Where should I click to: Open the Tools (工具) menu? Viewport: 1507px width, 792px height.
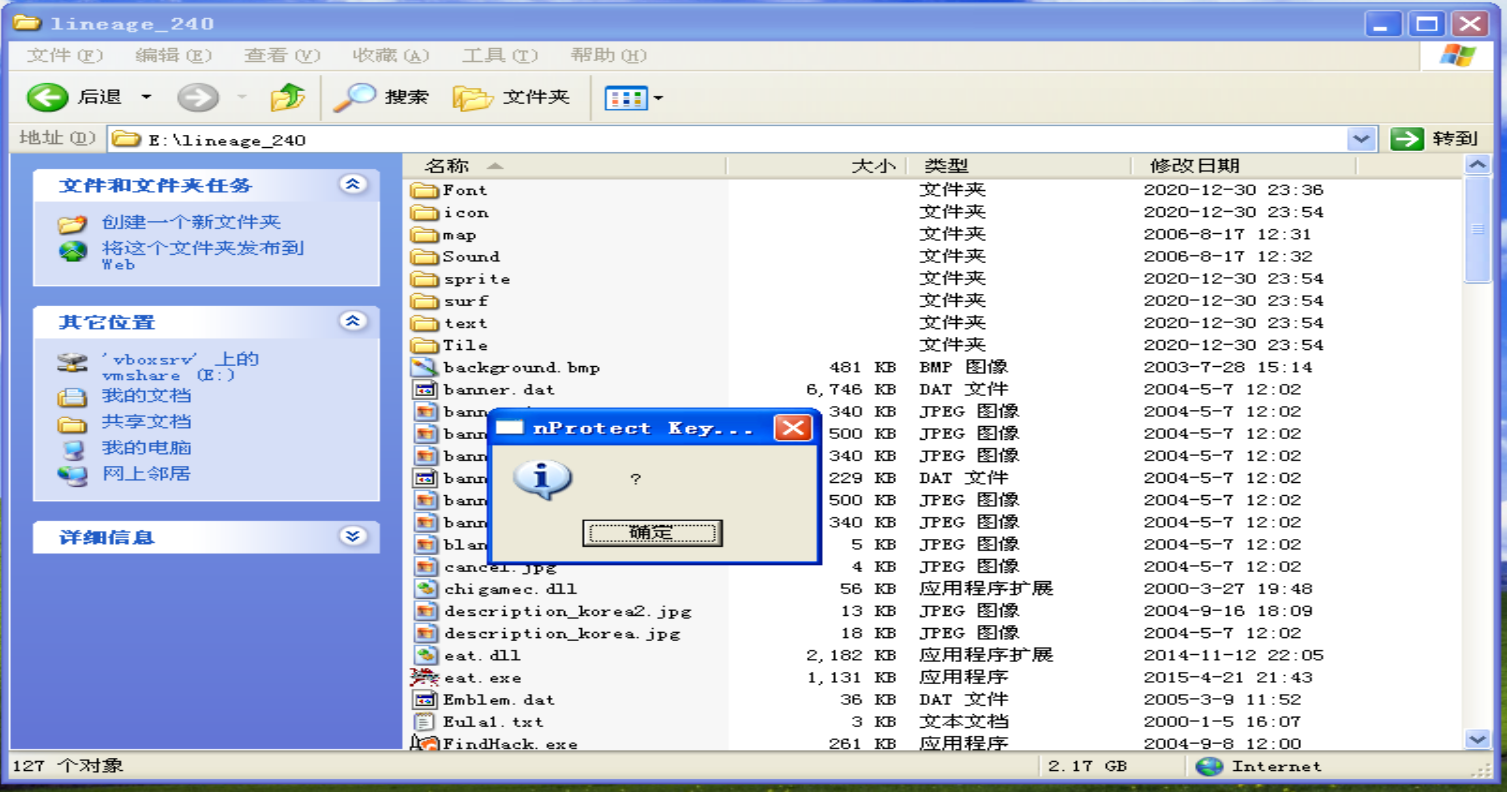coord(500,56)
